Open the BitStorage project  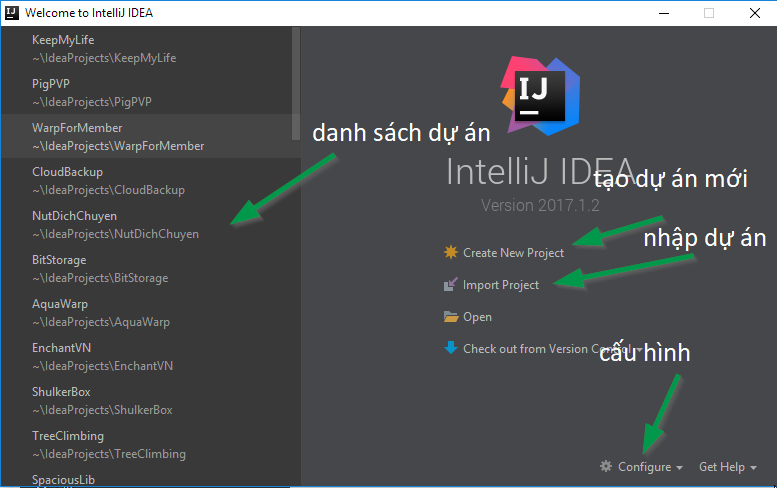[151, 269]
